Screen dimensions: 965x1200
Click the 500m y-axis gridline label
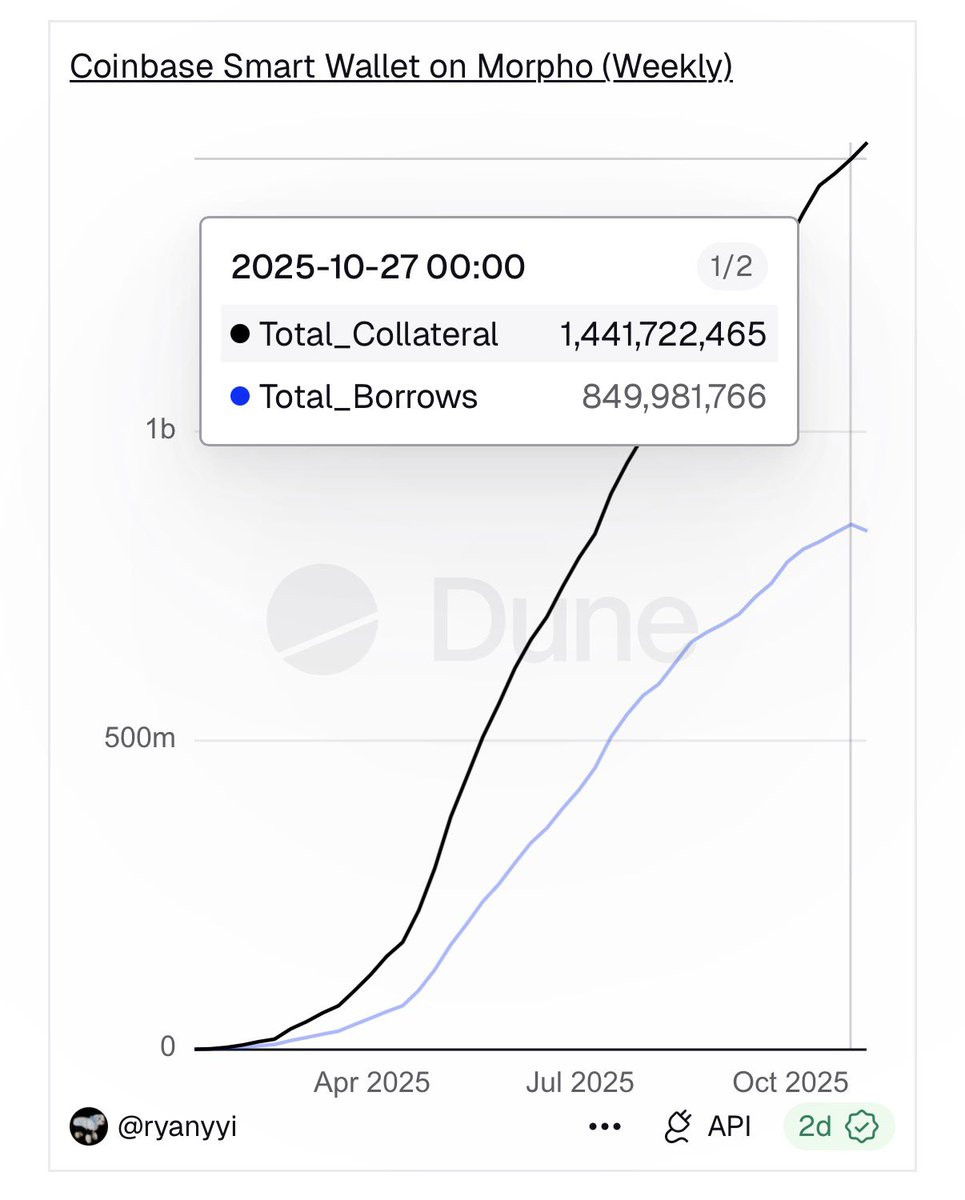point(139,739)
